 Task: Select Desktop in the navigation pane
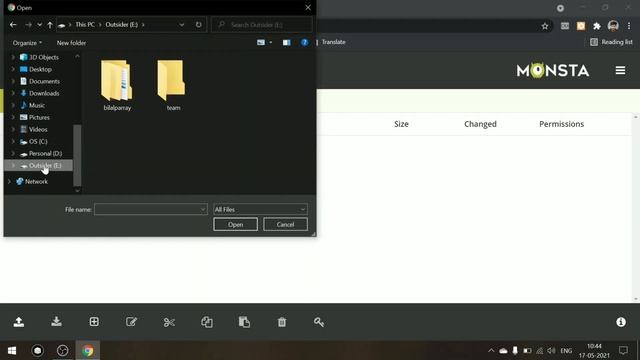point(40,69)
